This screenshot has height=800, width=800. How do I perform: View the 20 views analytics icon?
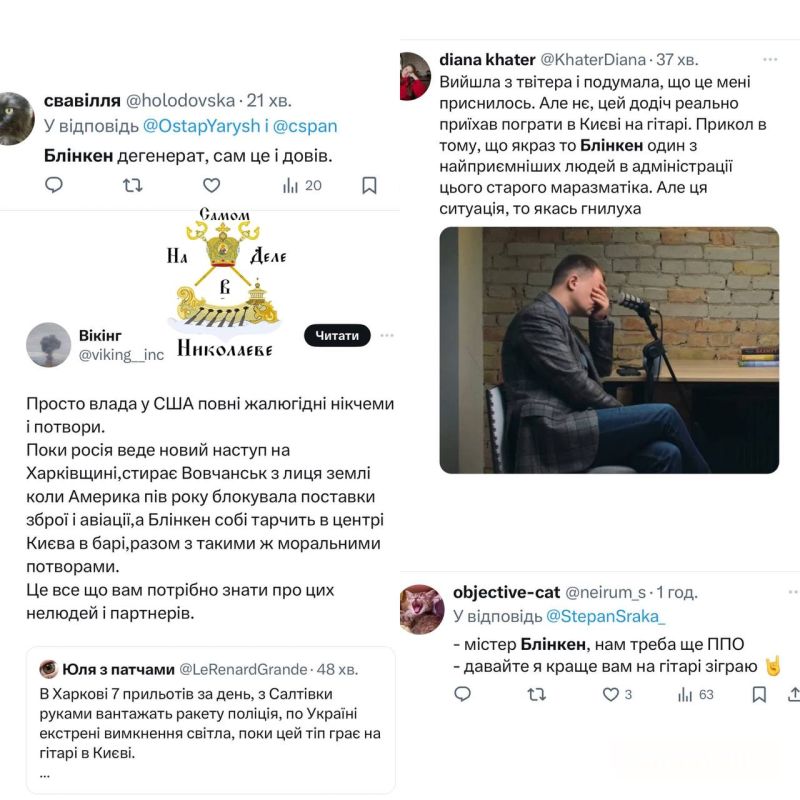pos(290,186)
